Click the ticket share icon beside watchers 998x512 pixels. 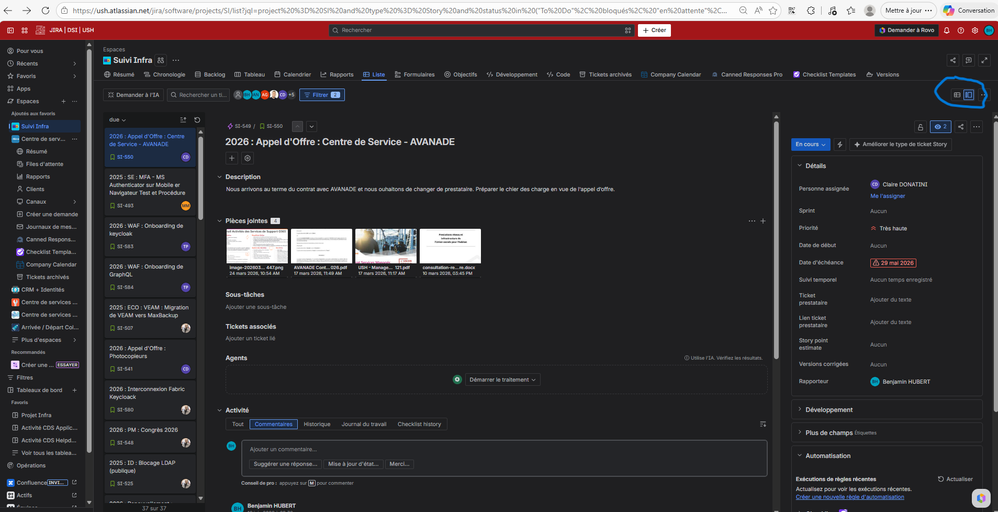(x=961, y=127)
